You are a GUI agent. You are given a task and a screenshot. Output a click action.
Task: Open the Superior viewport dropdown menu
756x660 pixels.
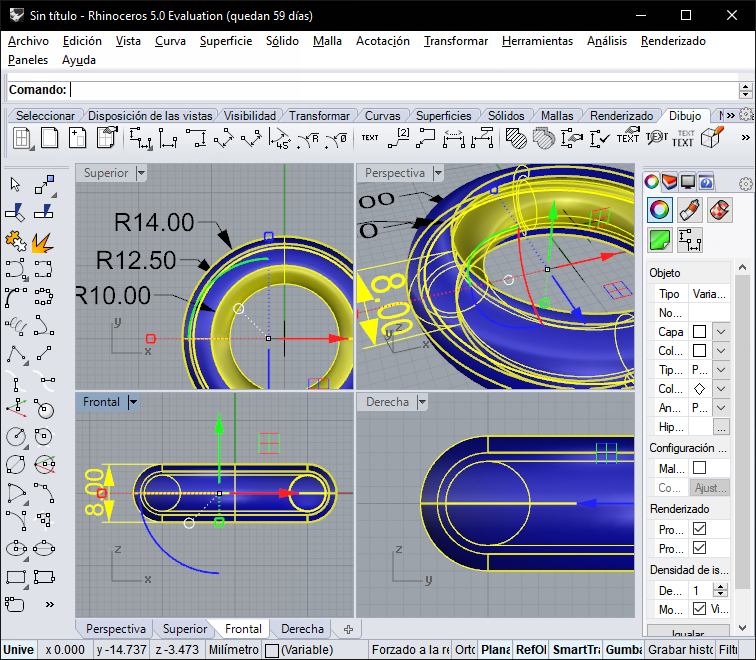[x=141, y=173]
